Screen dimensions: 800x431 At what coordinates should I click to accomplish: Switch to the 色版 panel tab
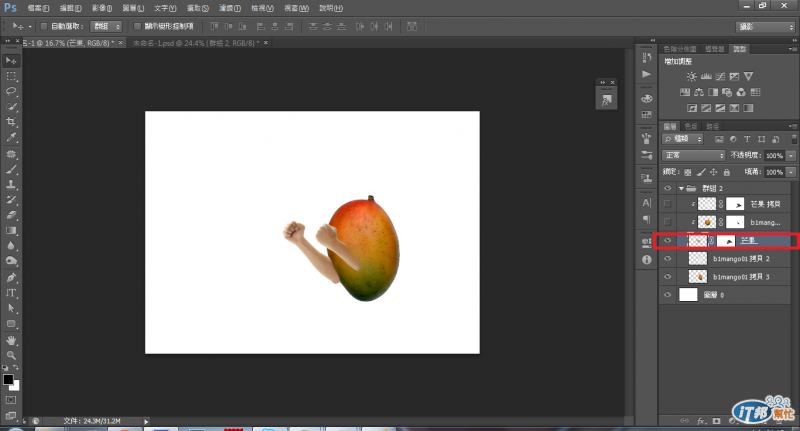pyautogui.click(x=691, y=126)
